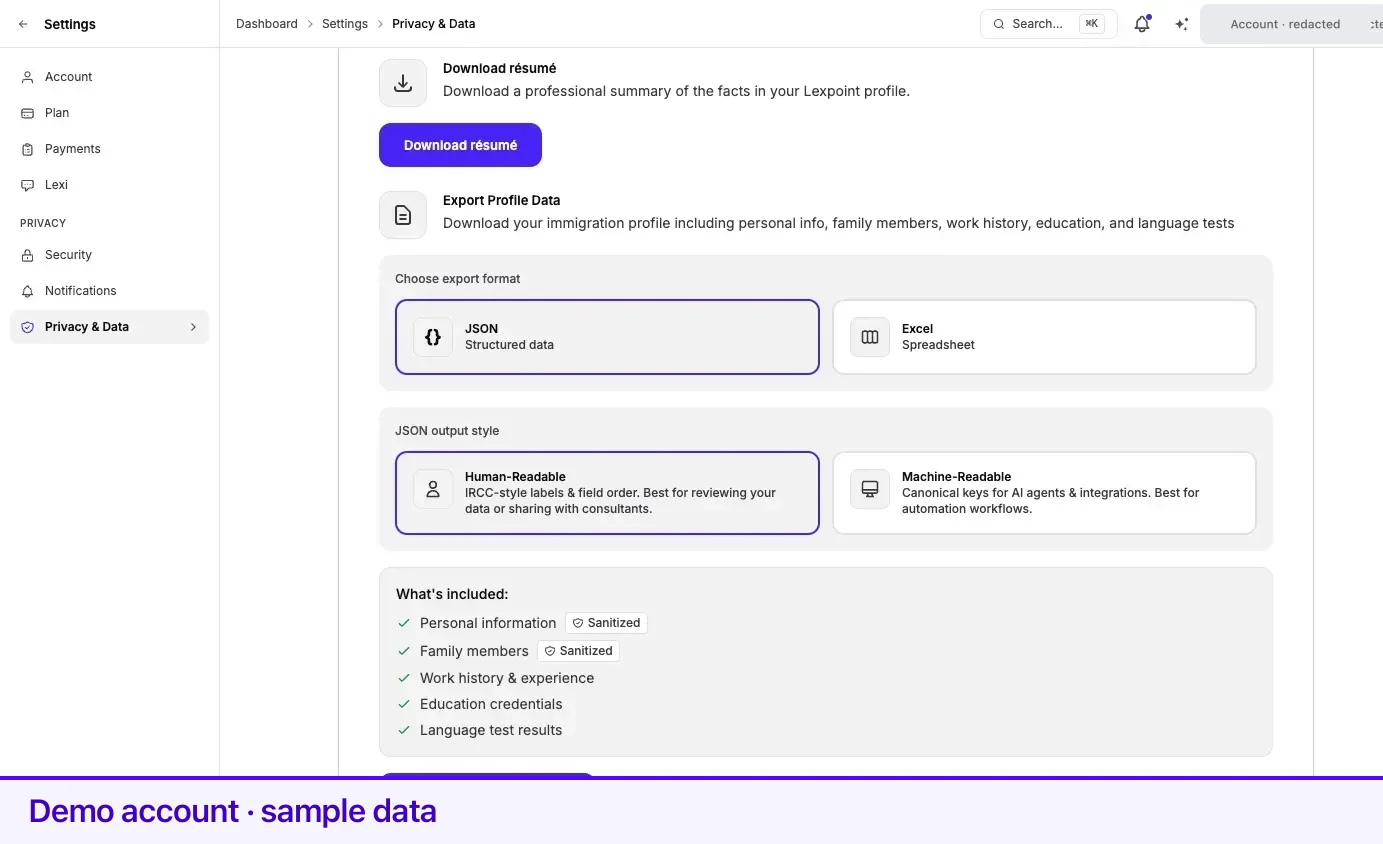The height and width of the screenshot is (844, 1383).
Task: Choose Machine-Readable JSON output style
Action: tap(1044, 493)
